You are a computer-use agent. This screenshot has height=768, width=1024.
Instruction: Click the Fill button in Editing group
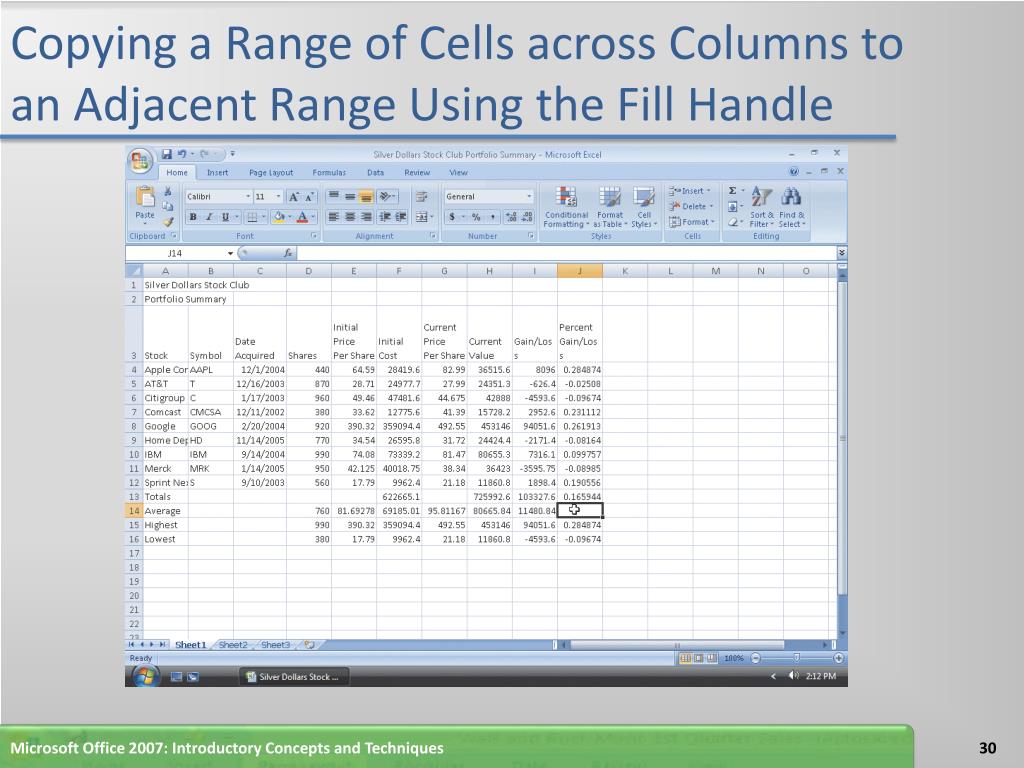coord(735,206)
